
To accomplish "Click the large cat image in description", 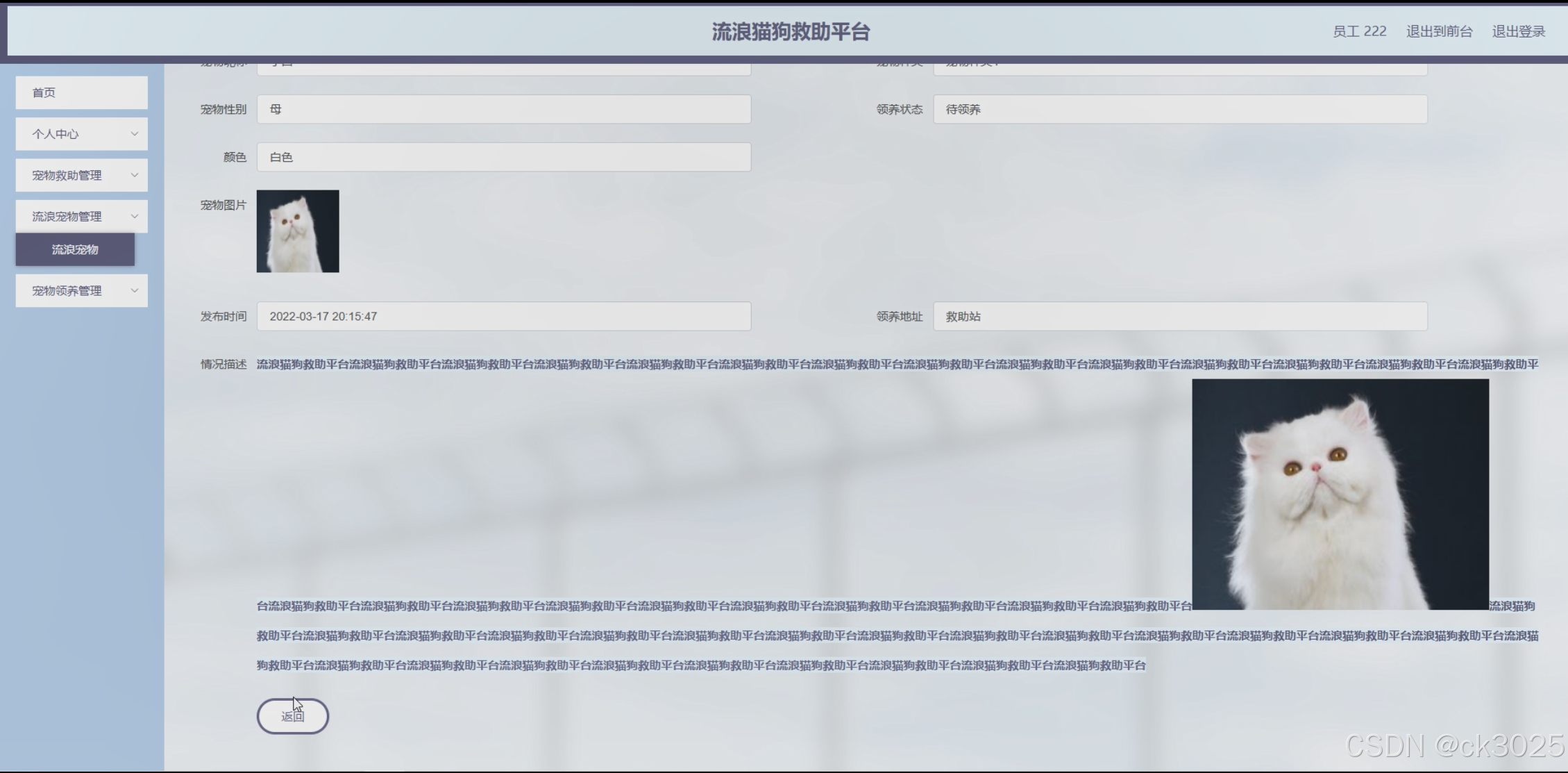I will coord(1340,494).
